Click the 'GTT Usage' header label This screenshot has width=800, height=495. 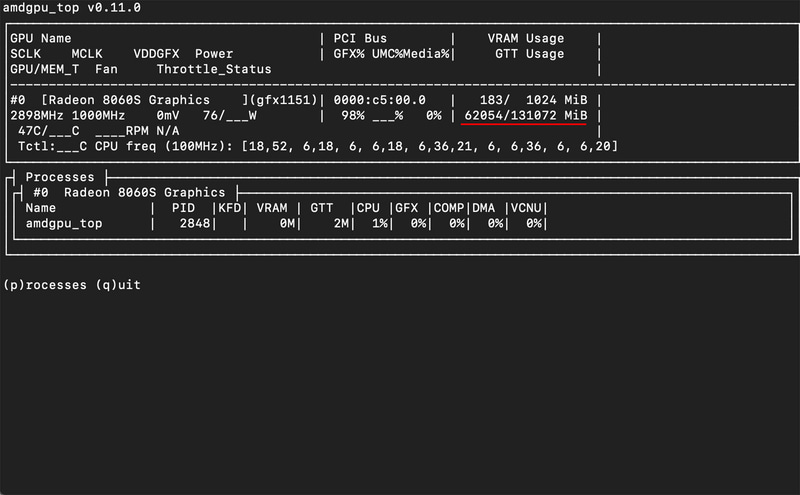point(530,54)
